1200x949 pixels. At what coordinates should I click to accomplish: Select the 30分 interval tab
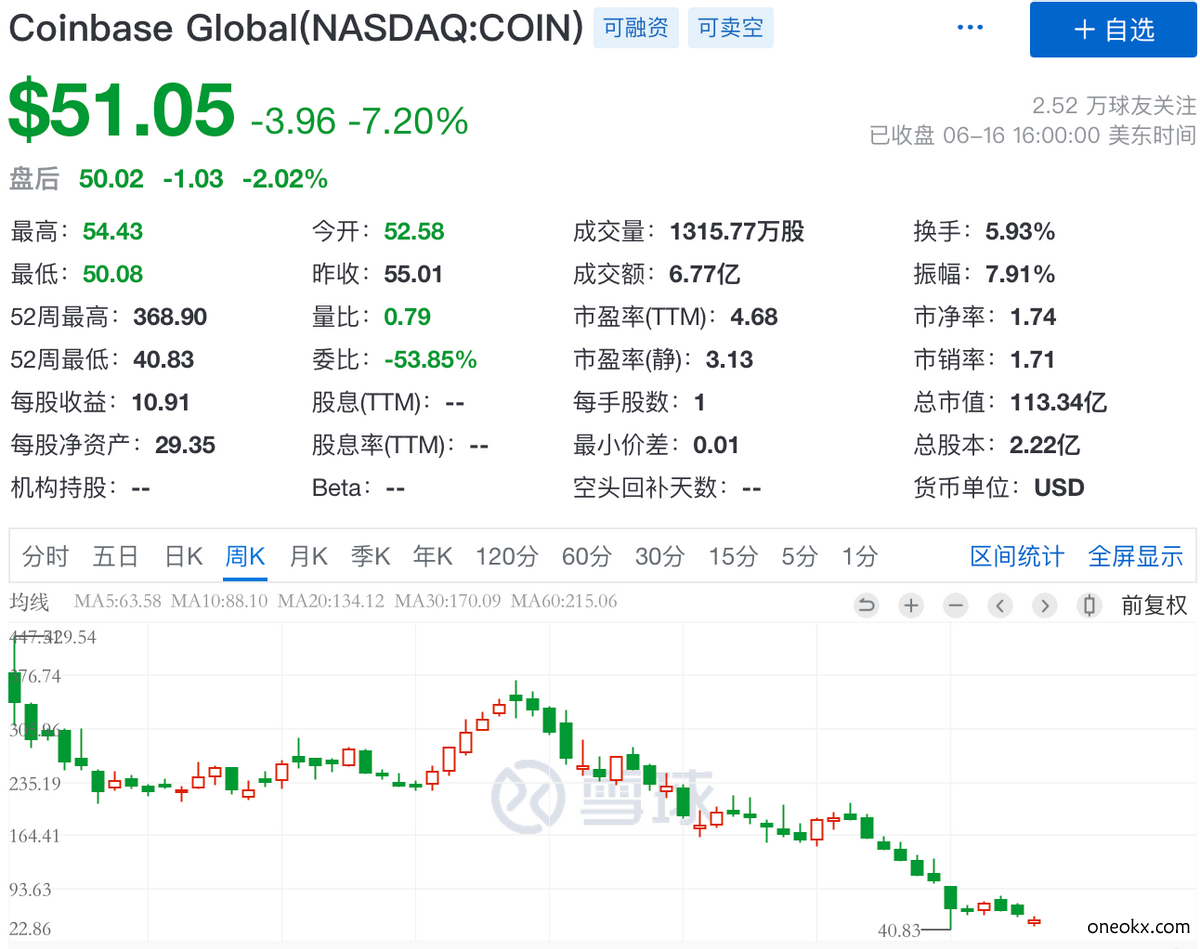click(660, 556)
